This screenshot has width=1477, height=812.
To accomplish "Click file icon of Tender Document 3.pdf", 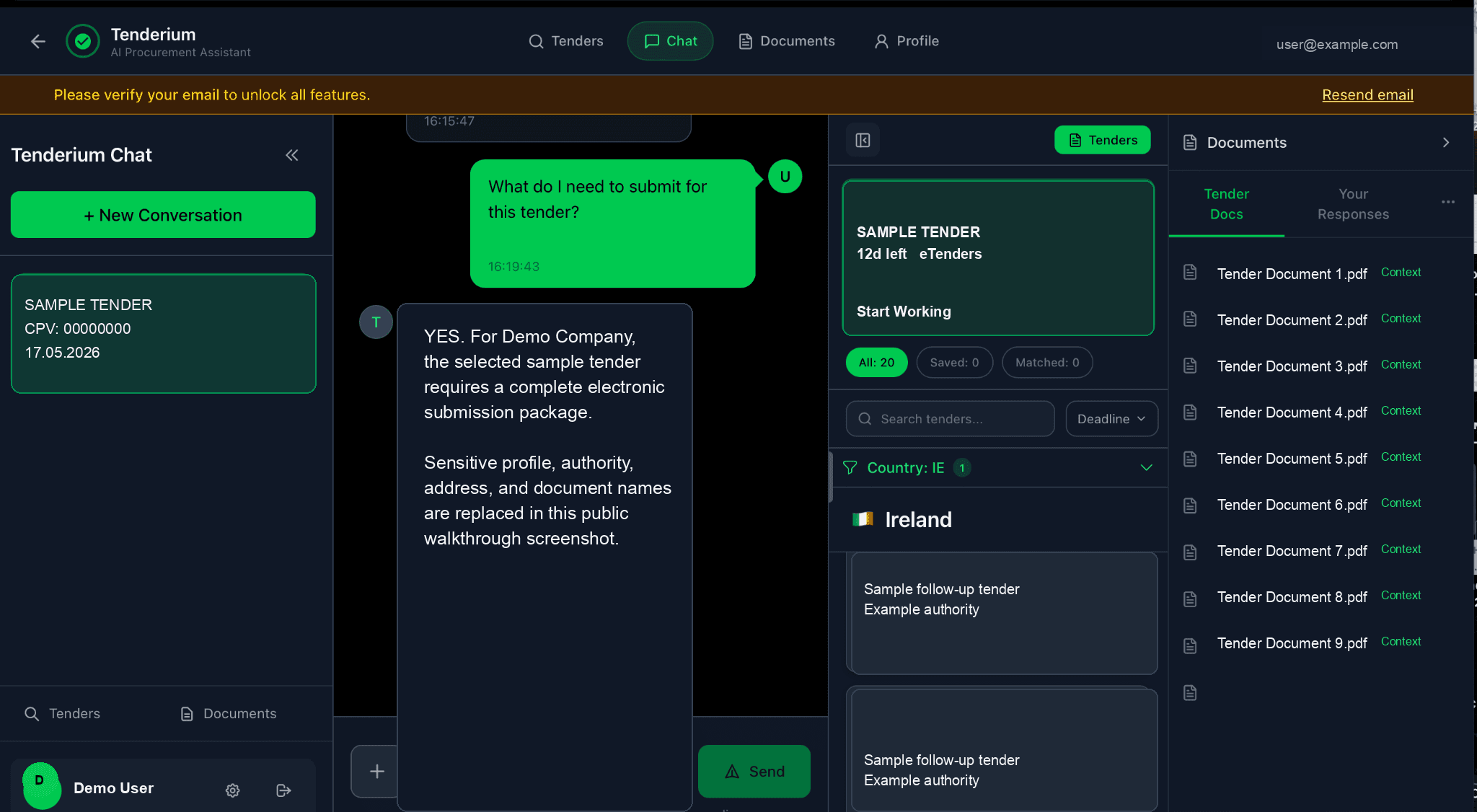I will pyautogui.click(x=1190, y=366).
